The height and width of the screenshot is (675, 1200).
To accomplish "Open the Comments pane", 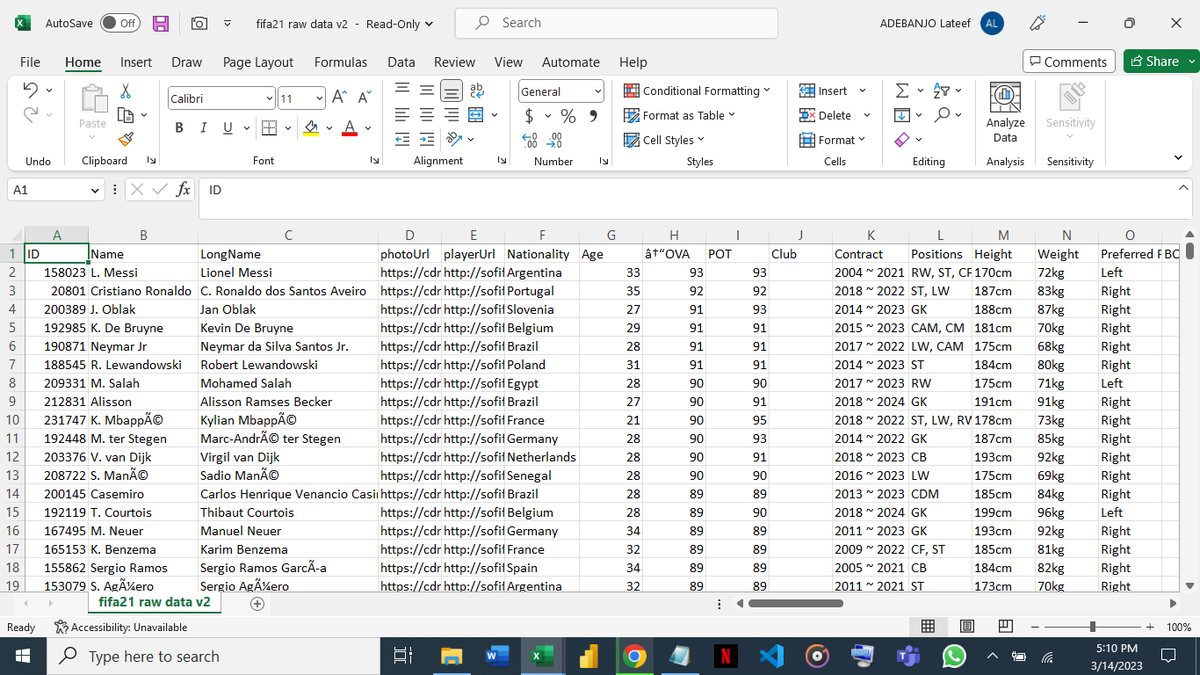I will [x=1068, y=61].
